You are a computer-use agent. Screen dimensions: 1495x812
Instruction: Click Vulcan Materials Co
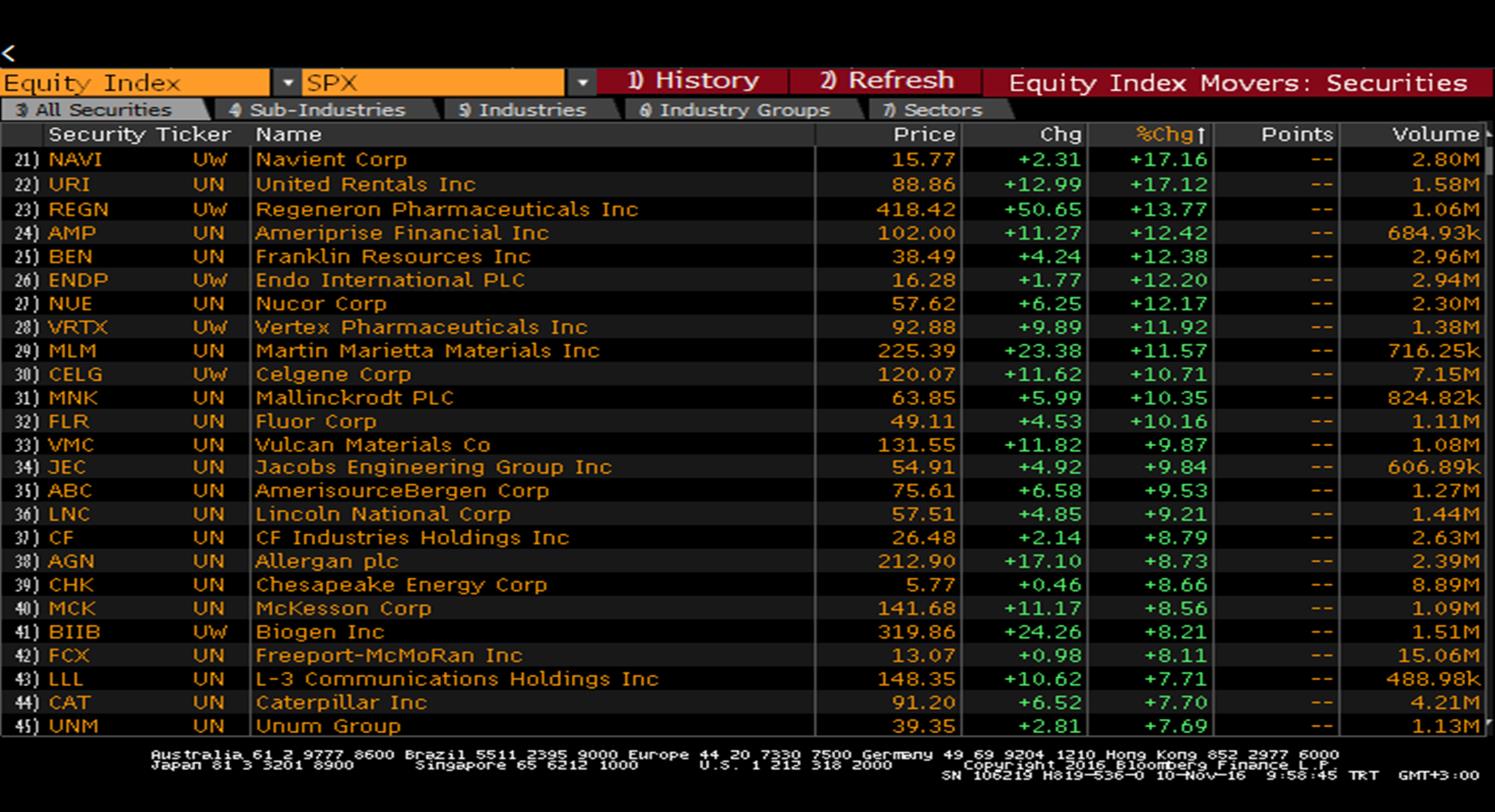click(373, 445)
